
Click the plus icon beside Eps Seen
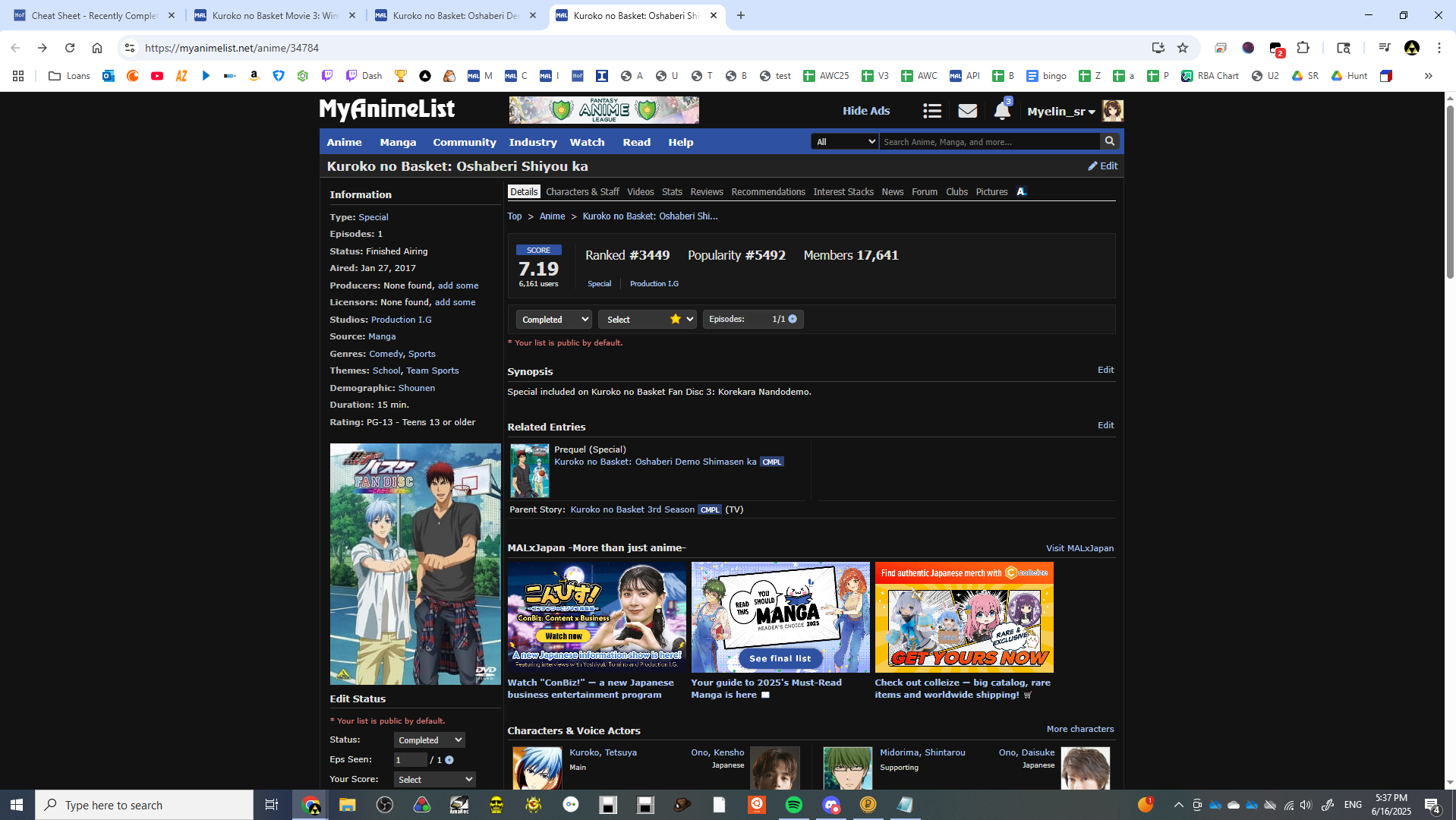(x=449, y=760)
